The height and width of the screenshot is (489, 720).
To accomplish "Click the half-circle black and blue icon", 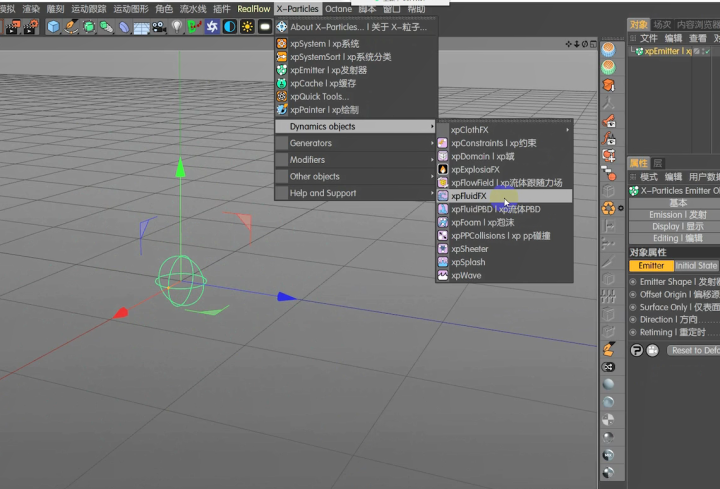I will [230, 27].
